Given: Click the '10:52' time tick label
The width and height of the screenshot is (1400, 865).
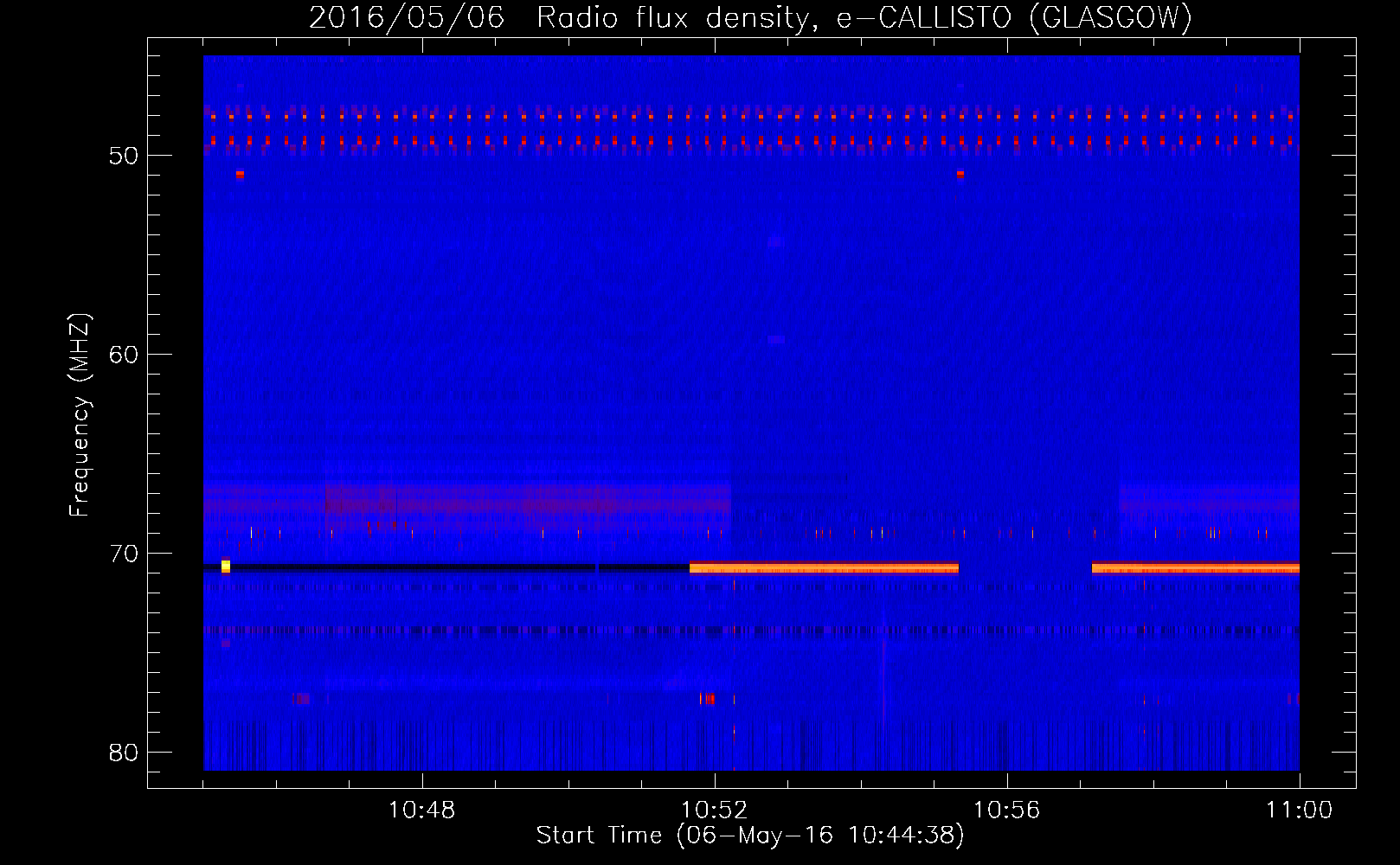Looking at the screenshot, I should coord(715,811).
